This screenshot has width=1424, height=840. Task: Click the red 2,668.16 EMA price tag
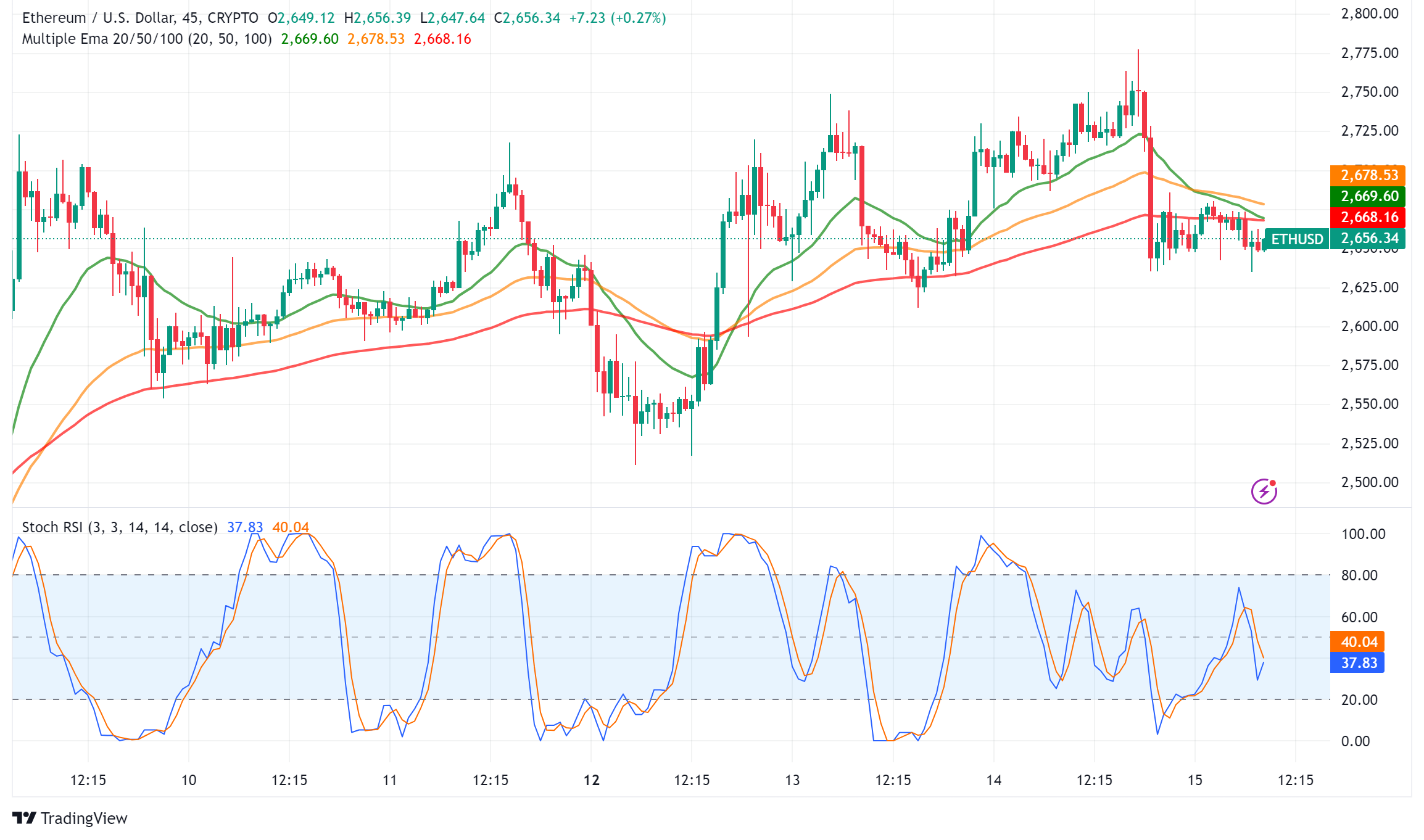[1369, 217]
